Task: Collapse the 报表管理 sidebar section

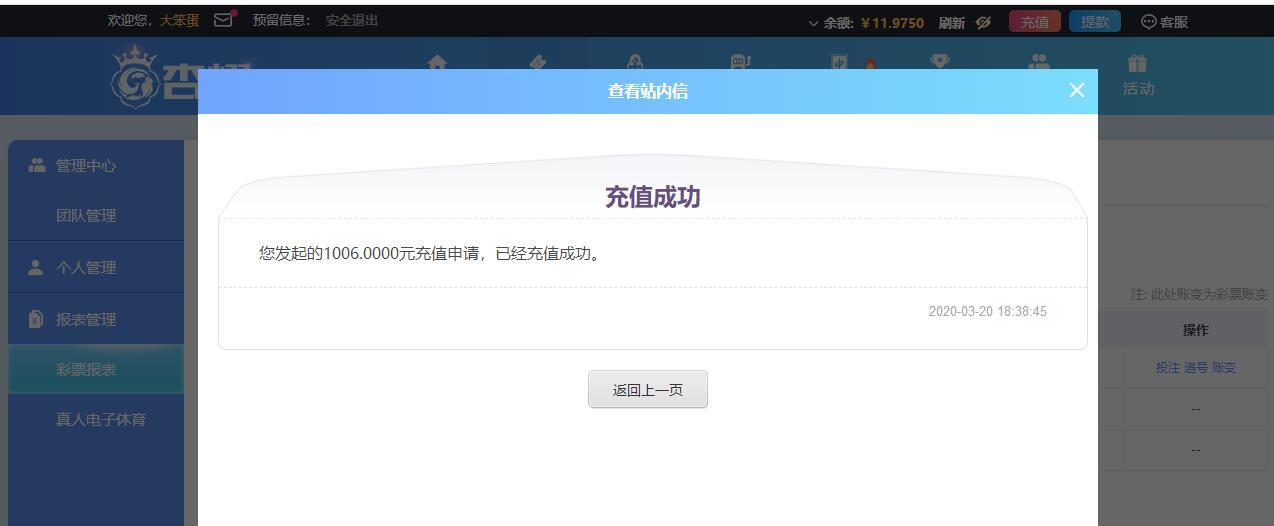Action: click(x=86, y=320)
